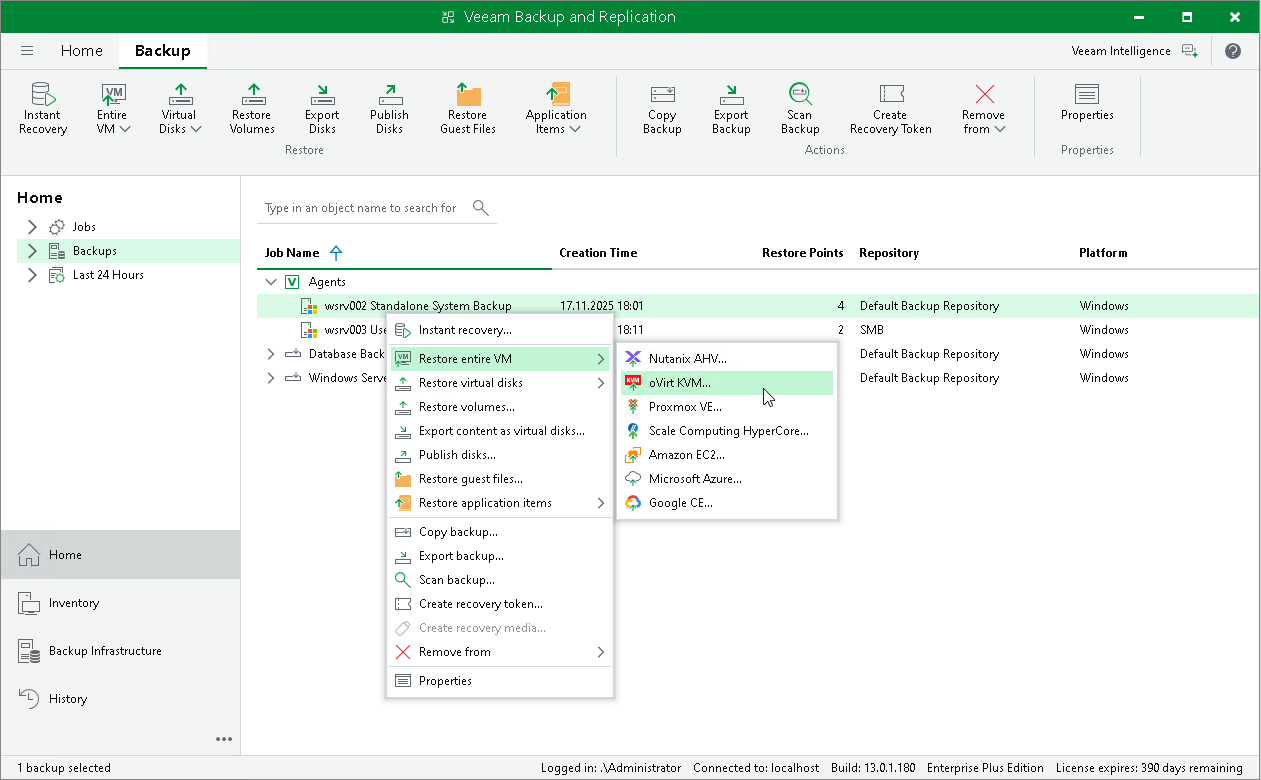Expand the Windows Server row
This screenshot has height=780, width=1261.
(x=270, y=378)
